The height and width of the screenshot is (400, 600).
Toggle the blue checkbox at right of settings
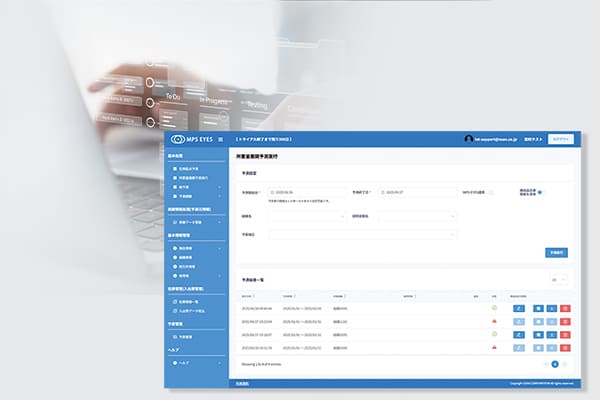[541, 191]
